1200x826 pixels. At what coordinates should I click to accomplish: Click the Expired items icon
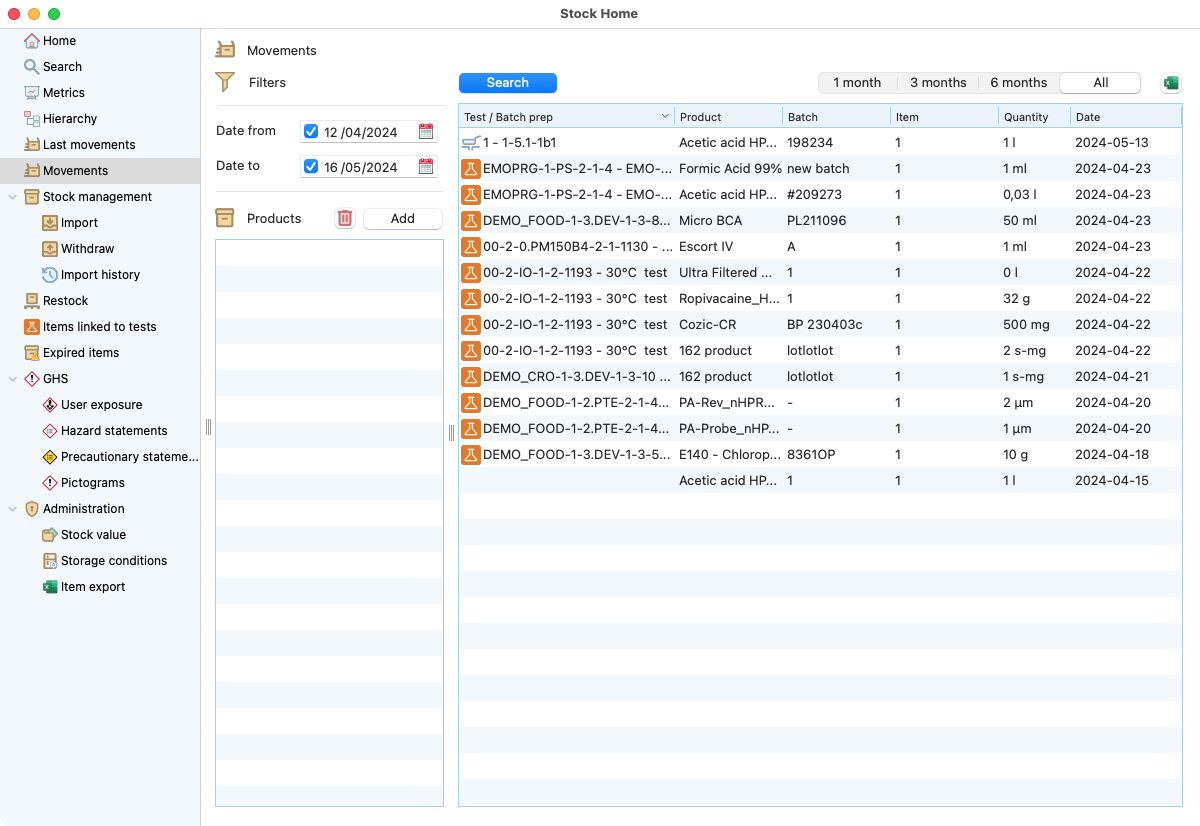pos(32,353)
